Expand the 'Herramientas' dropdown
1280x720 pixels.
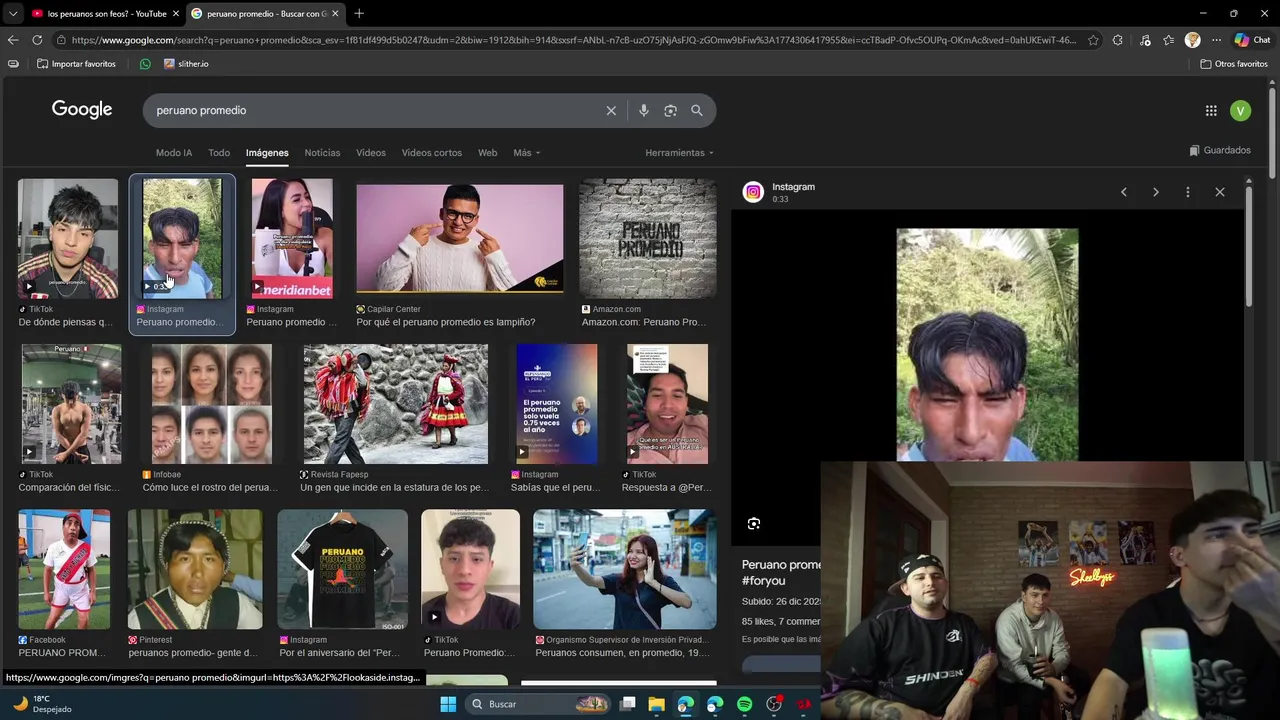(x=679, y=153)
